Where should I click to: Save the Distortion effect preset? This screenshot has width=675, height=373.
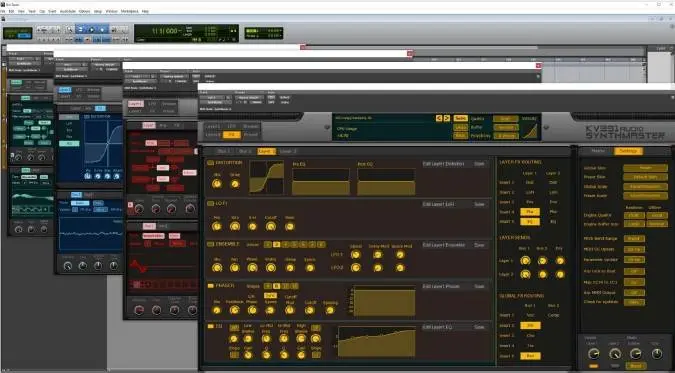pos(479,164)
